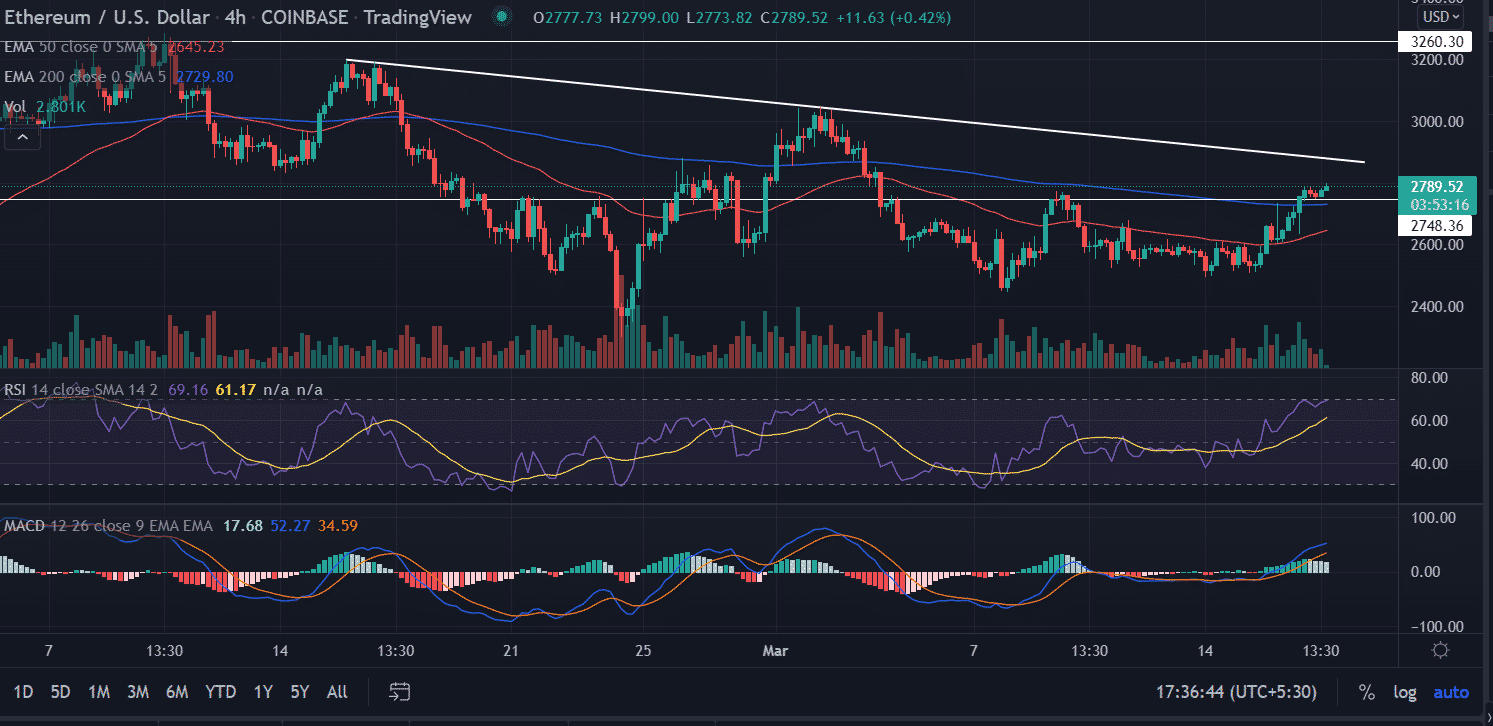Toggle log scale on price axis

tap(1404, 692)
